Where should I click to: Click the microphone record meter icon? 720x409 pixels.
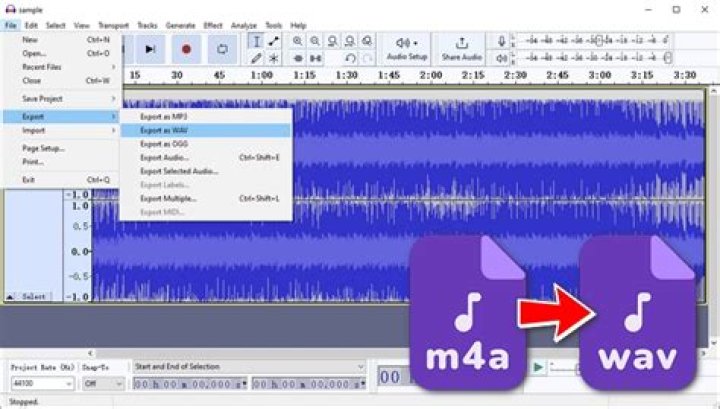501,42
